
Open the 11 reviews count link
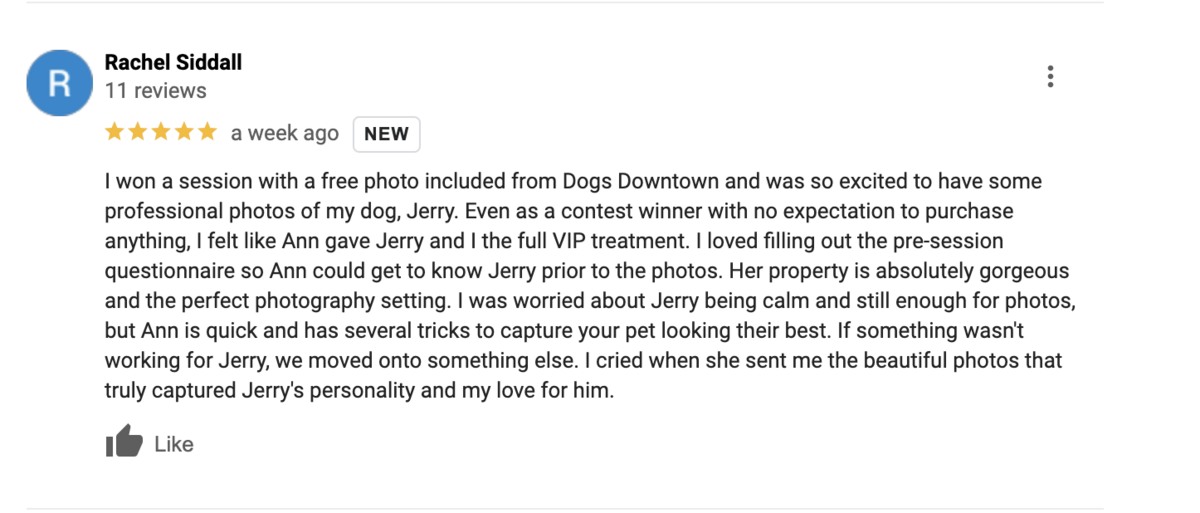click(155, 91)
